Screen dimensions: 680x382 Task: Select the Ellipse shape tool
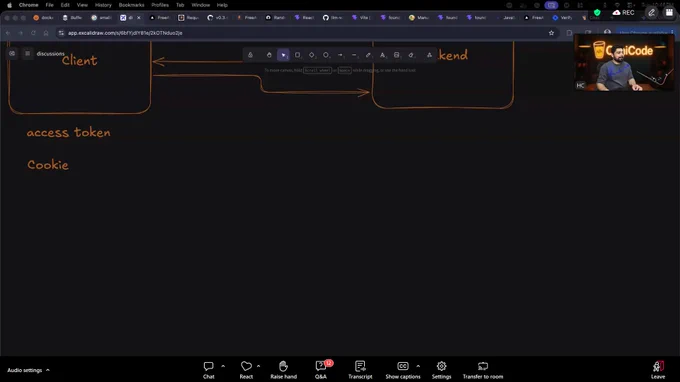coord(326,55)
